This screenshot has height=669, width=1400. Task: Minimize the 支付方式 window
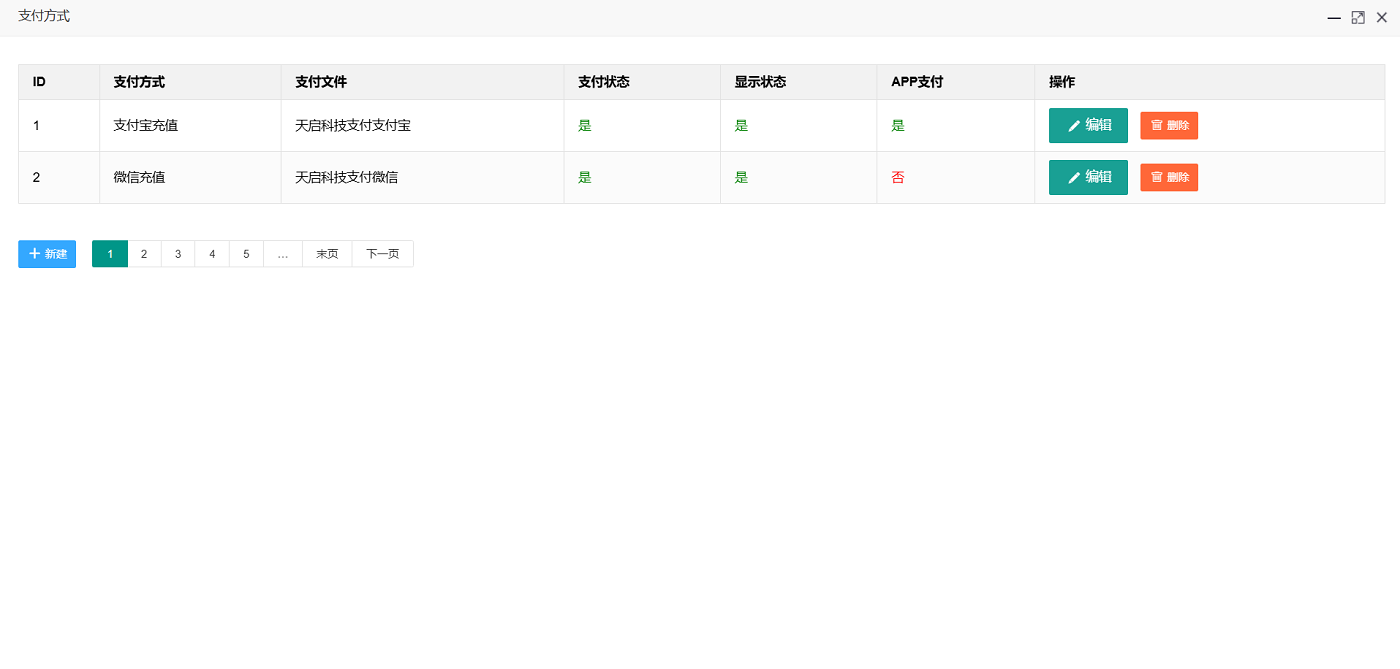[x=1334, y=18]
